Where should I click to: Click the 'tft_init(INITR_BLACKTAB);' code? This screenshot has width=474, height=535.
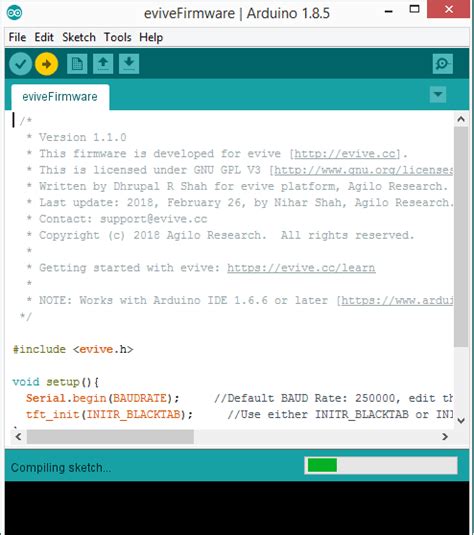pyautogui.click(x=110, y=415)
